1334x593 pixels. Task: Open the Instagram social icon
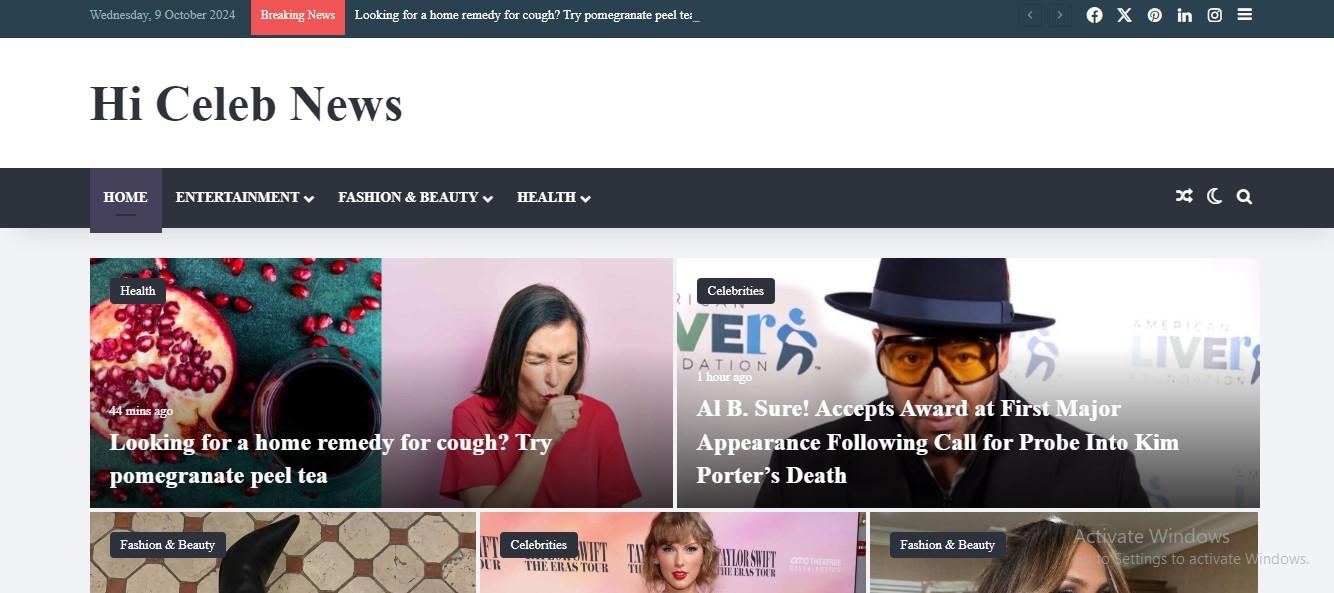pyautogui.click(x=1214, y=15)
